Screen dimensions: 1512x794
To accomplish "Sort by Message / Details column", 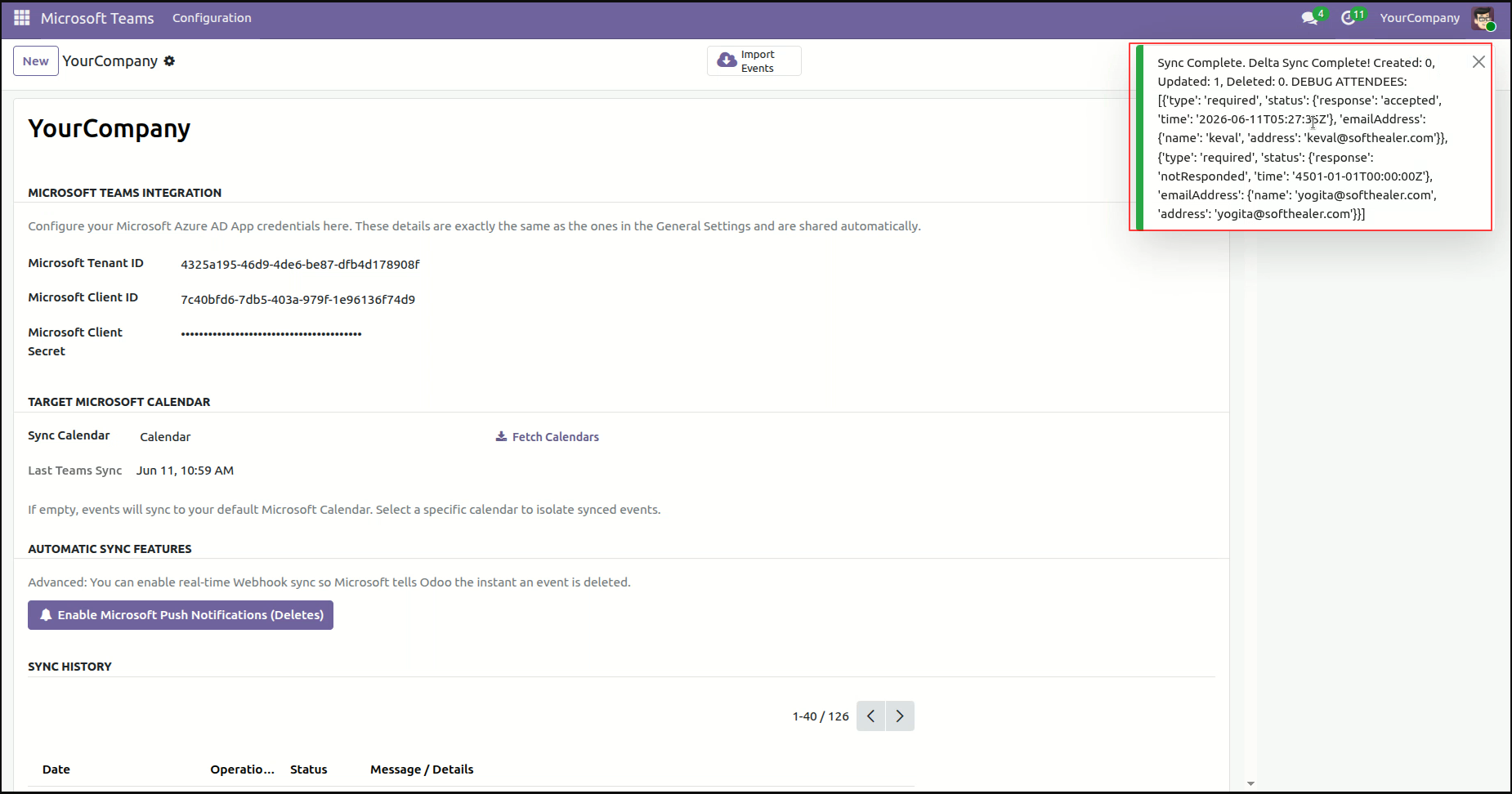I will point(422,769).
